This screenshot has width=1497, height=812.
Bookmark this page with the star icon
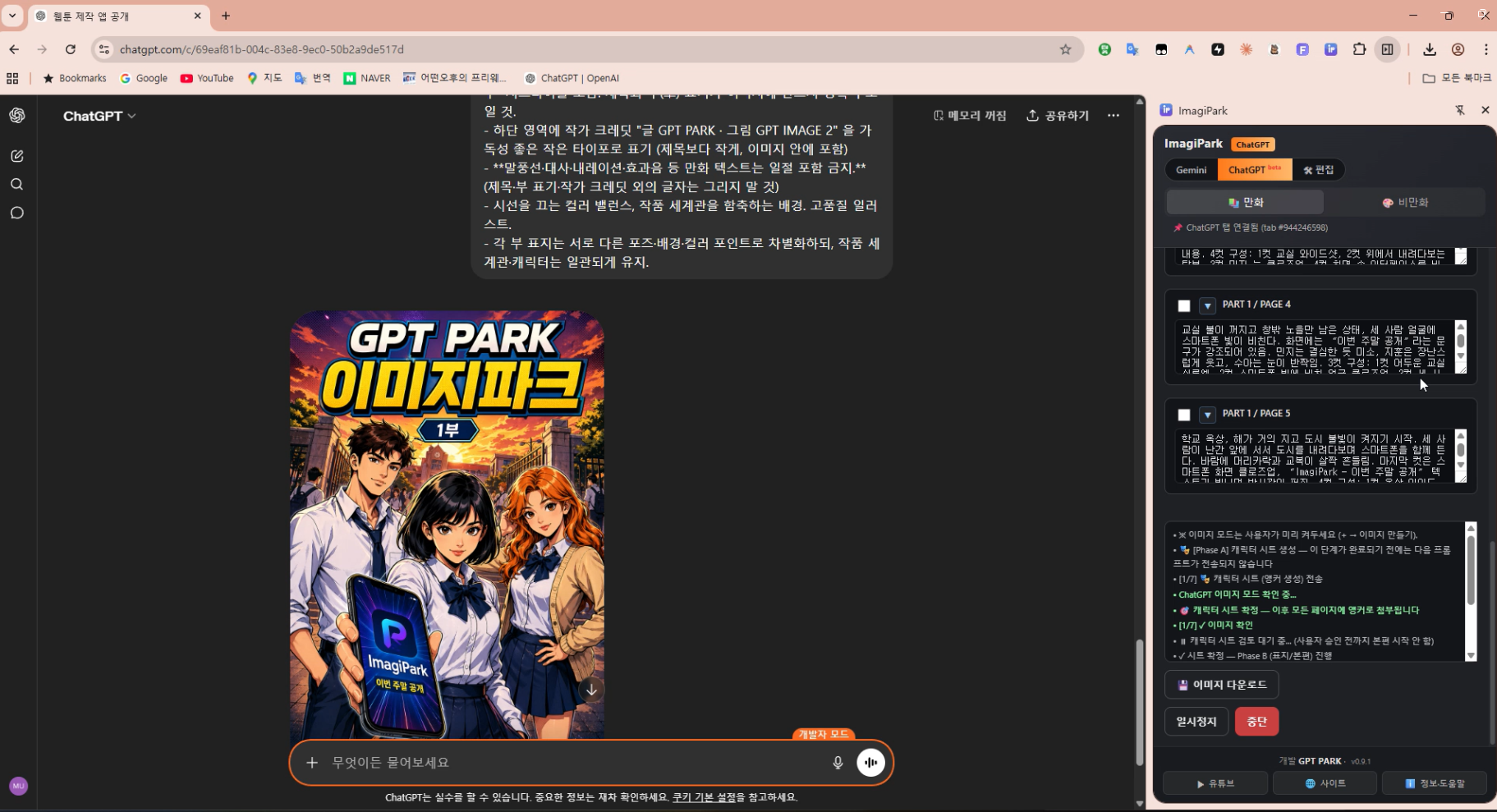[x=1066, y=49]
